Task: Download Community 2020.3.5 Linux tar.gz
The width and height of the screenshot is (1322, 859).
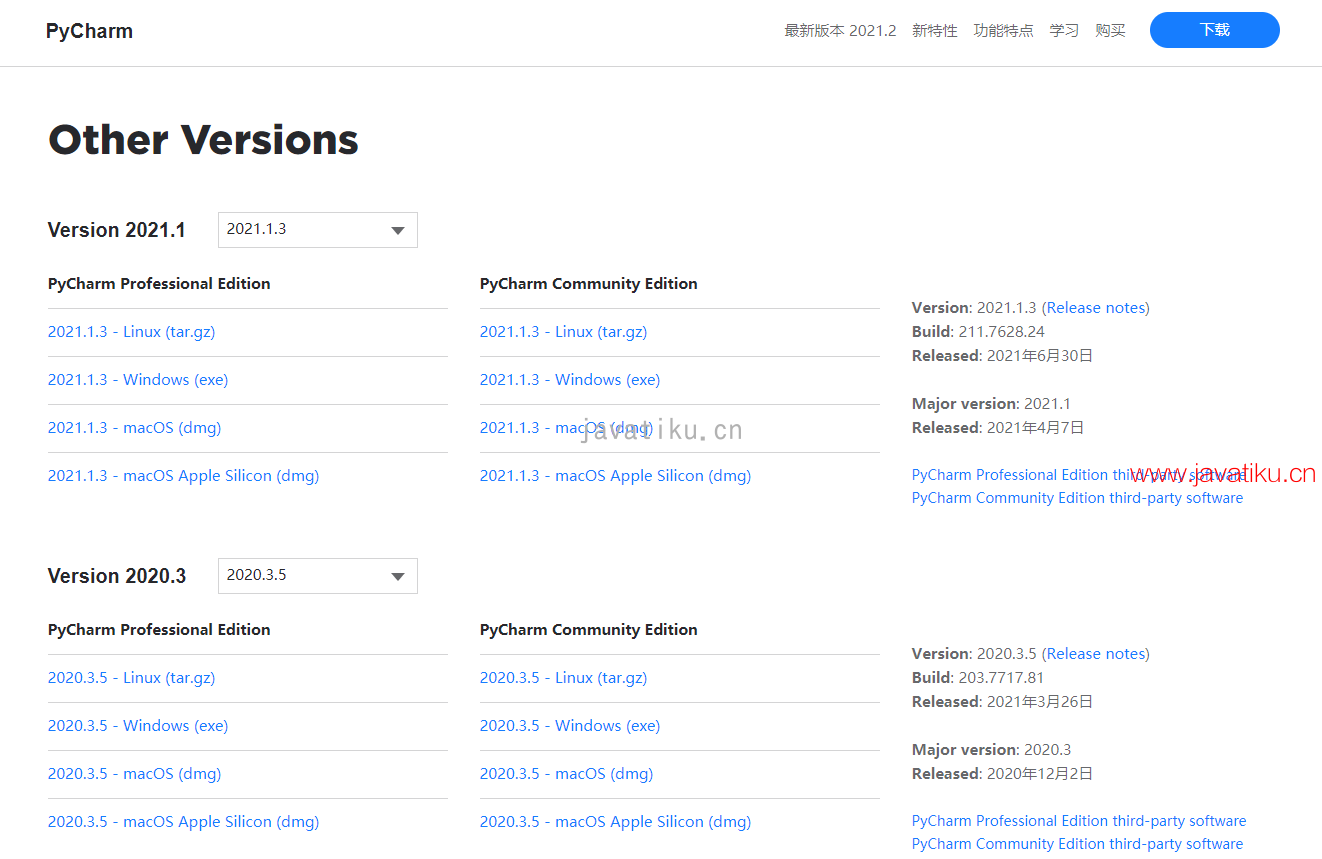Action: click(563, 678)
